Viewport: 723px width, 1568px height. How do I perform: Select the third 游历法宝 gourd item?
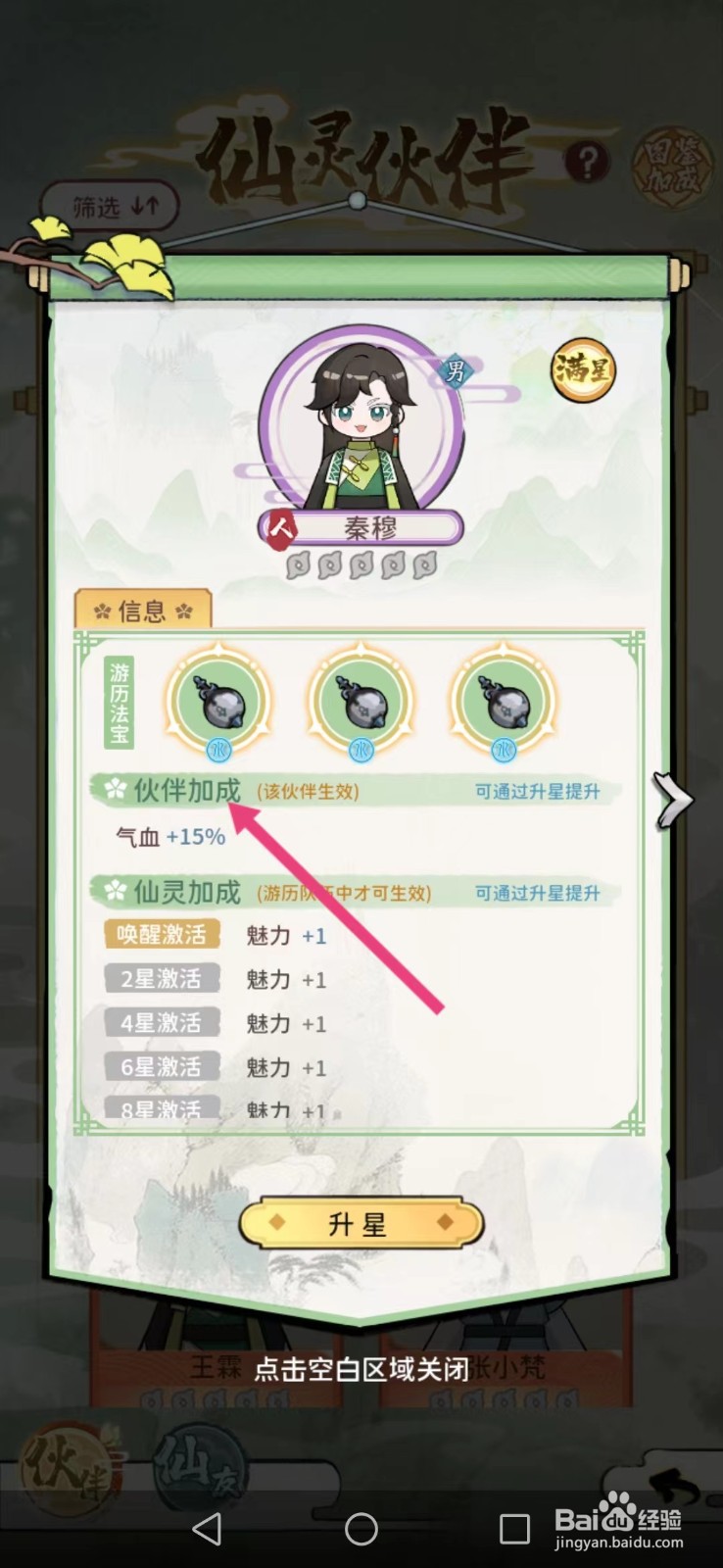point(504,702)
